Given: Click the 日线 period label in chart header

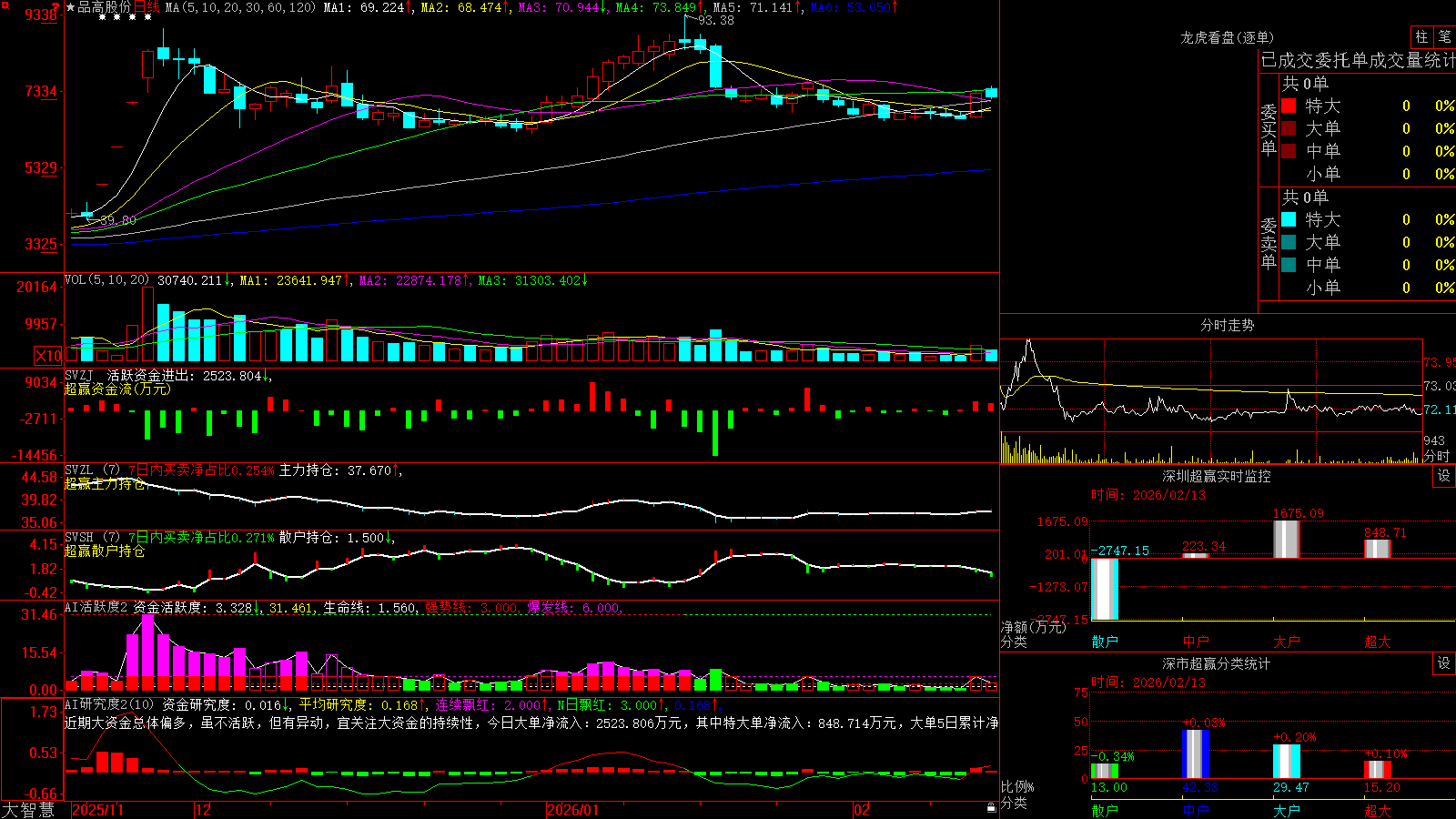Looking at the screenshot, I should coord(146,7).
